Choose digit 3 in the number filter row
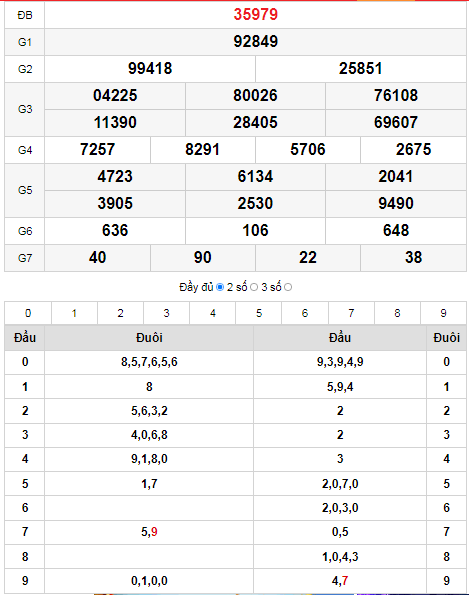This screenshot has height=595, width=469. [x=166, y=313]
